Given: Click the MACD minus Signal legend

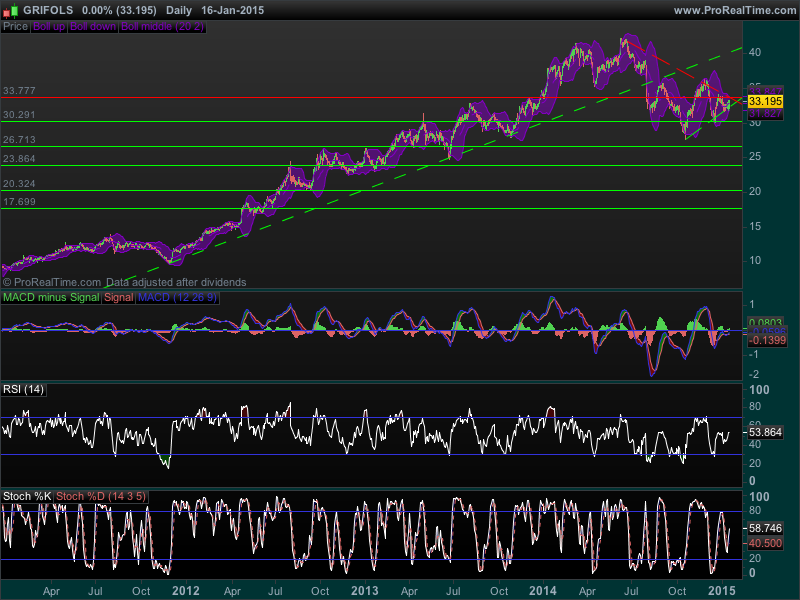Looking at the screenshot, I should pyautogui.click(x=51, y=297).
